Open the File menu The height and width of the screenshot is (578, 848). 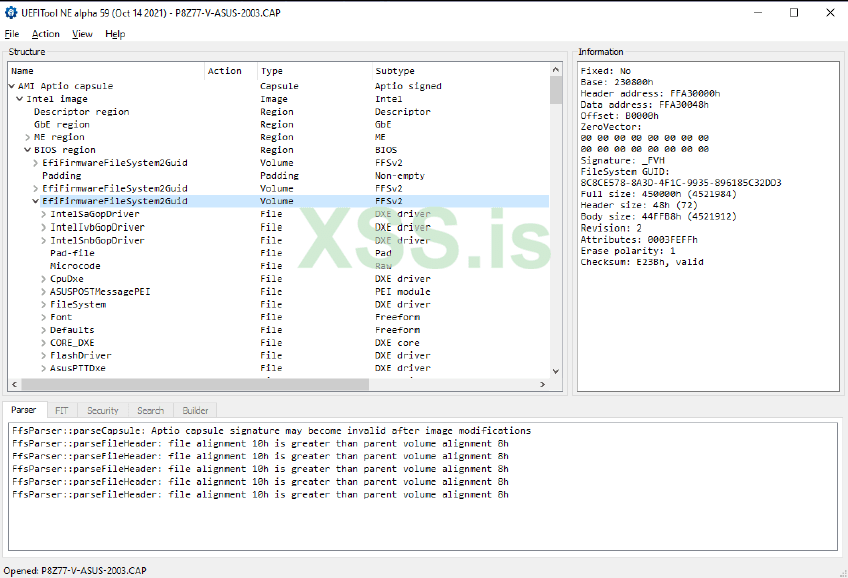[12, 34]
